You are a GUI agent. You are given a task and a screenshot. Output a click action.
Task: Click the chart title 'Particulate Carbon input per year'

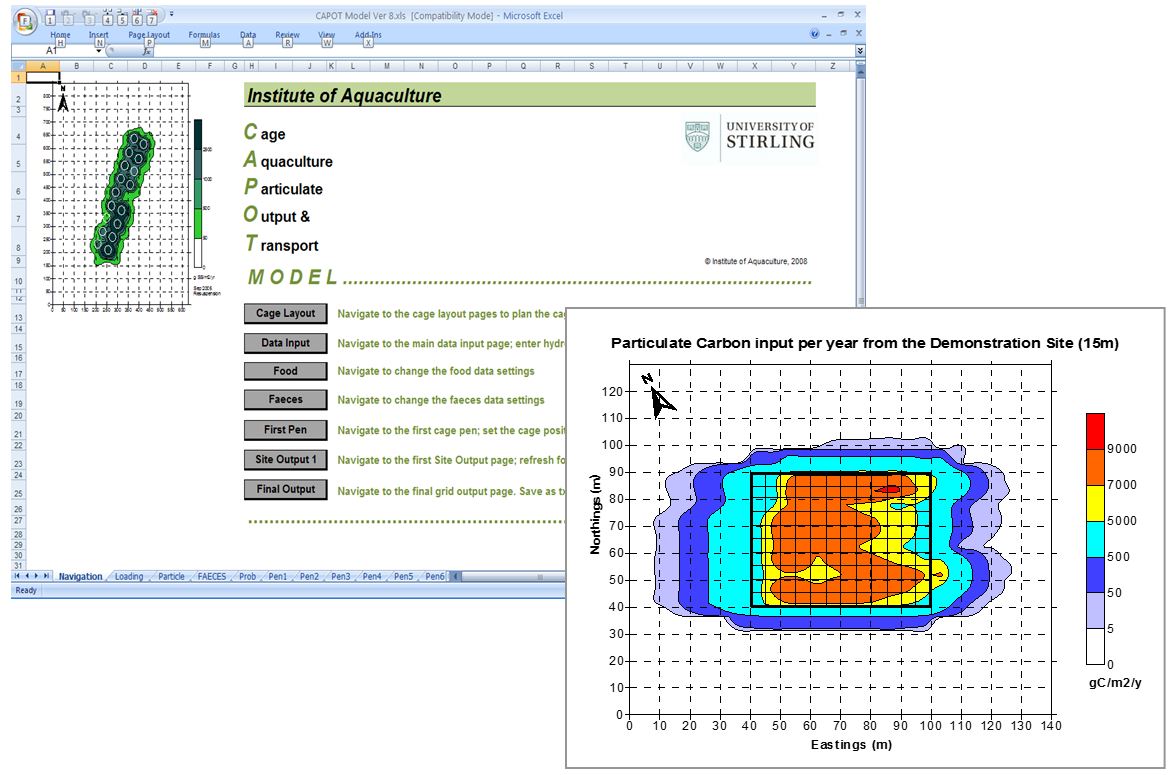[x=865, y=343]
